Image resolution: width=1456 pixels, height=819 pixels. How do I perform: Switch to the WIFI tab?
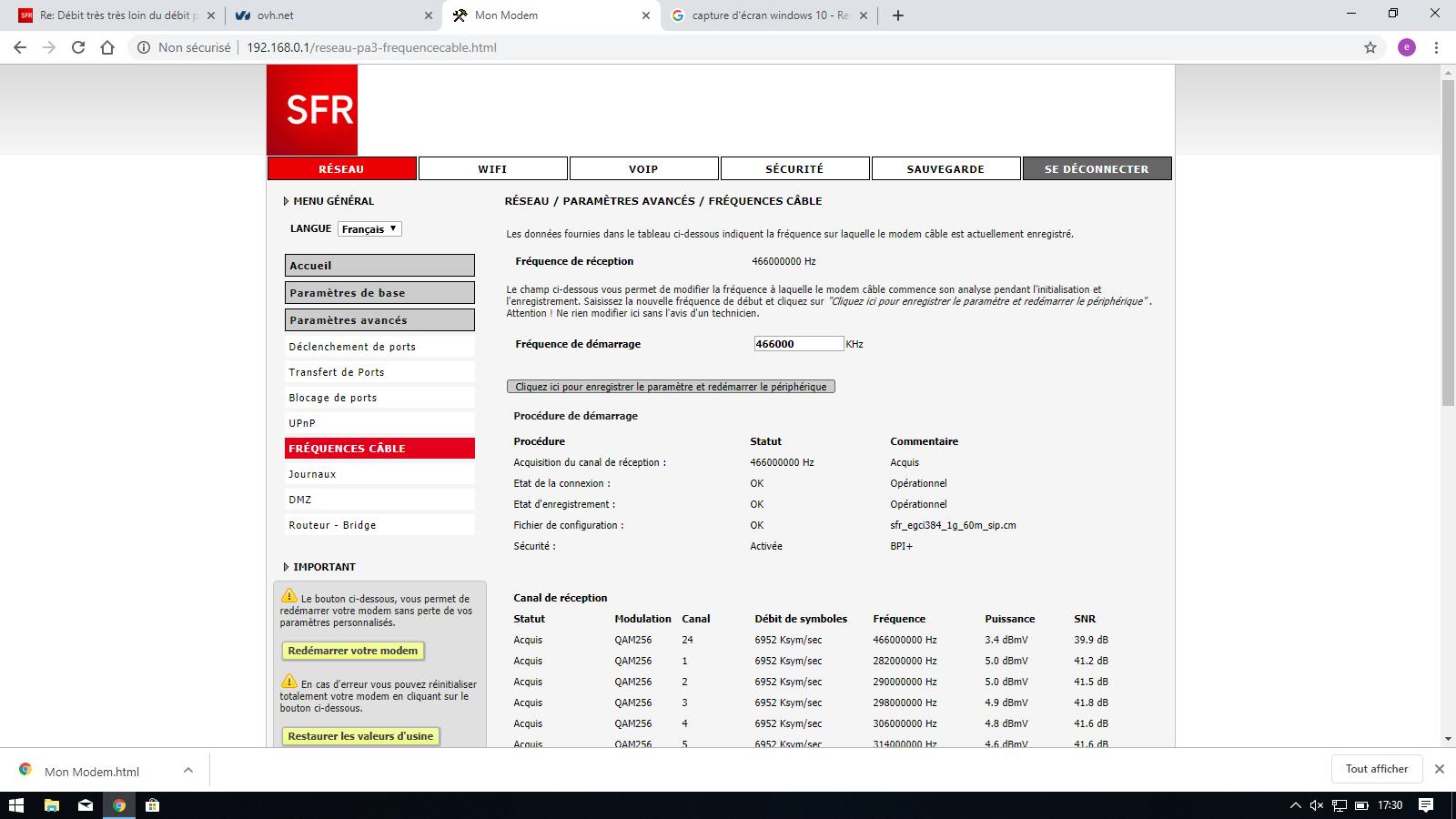[x=492, y=169]
